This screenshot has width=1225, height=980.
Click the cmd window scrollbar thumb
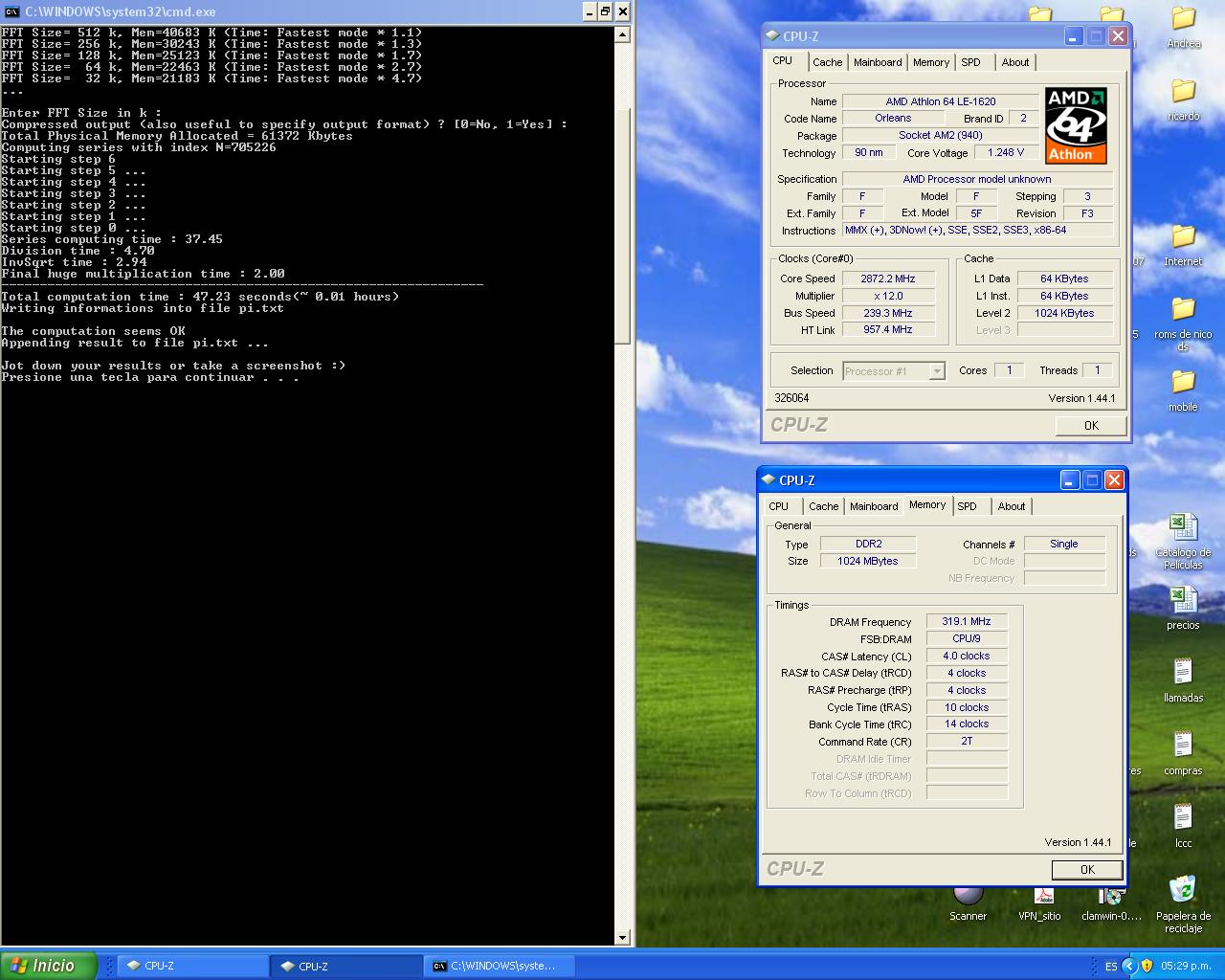click(622, 225)
